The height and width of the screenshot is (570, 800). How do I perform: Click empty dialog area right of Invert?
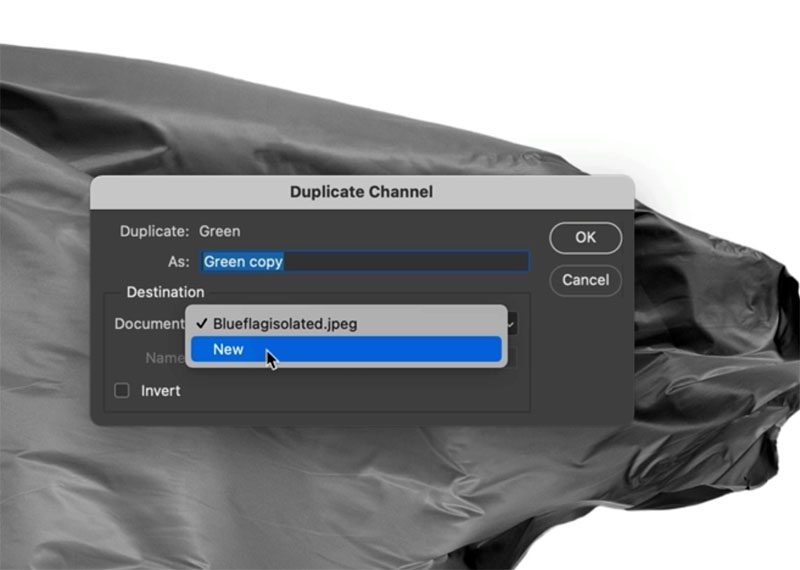[x=350, y=391]
